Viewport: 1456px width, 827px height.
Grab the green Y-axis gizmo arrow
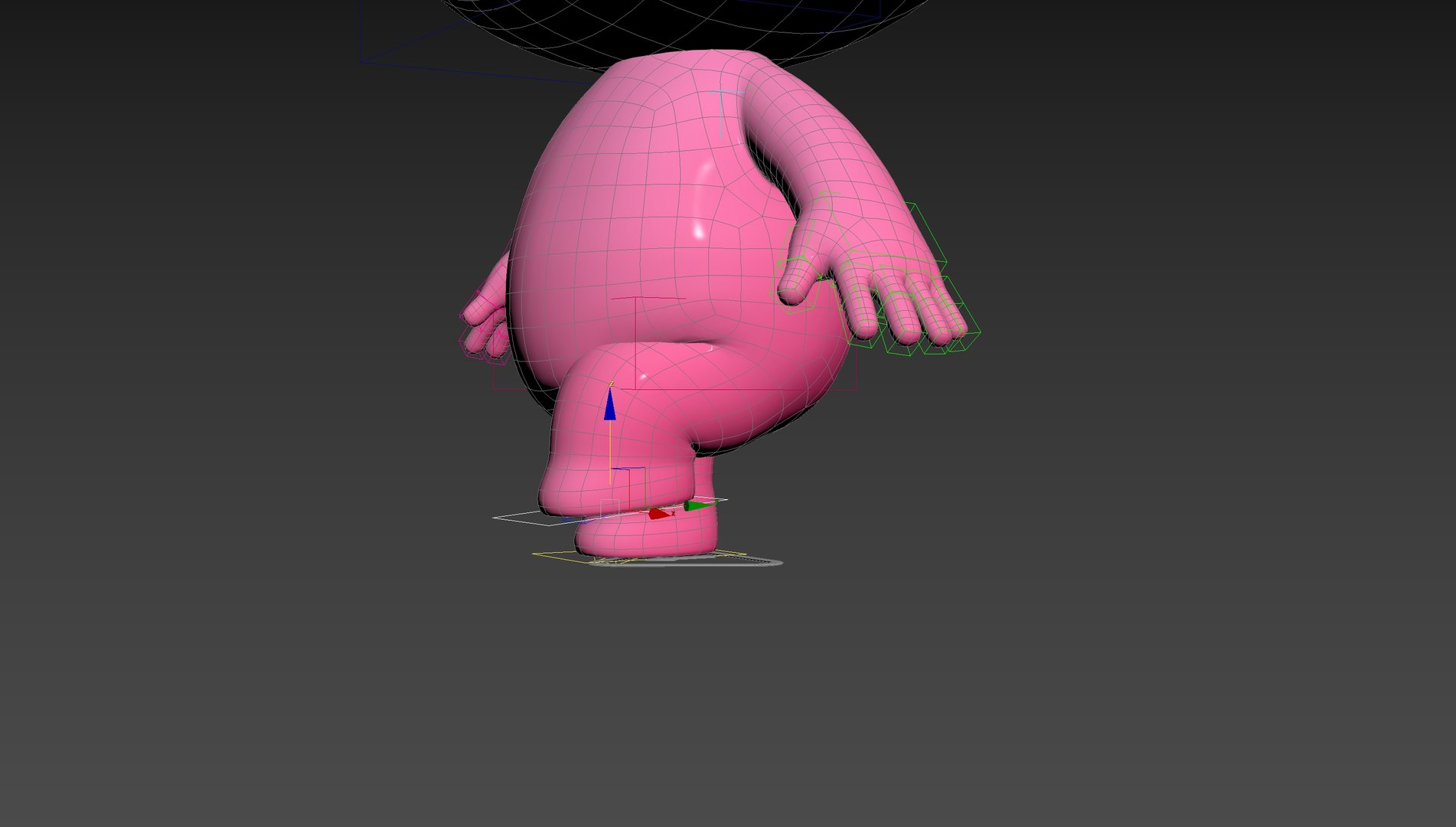point(698,505)
